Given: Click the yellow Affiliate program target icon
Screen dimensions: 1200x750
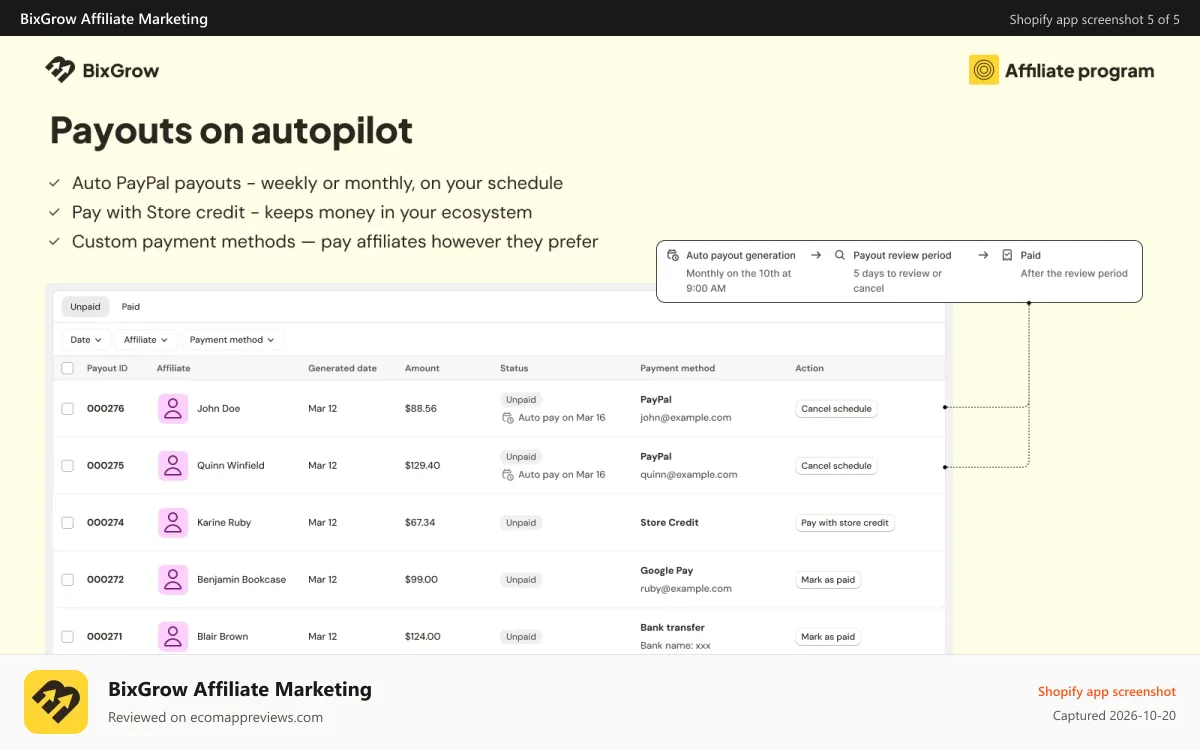Looking at the screenshot, I should [984, 70].
